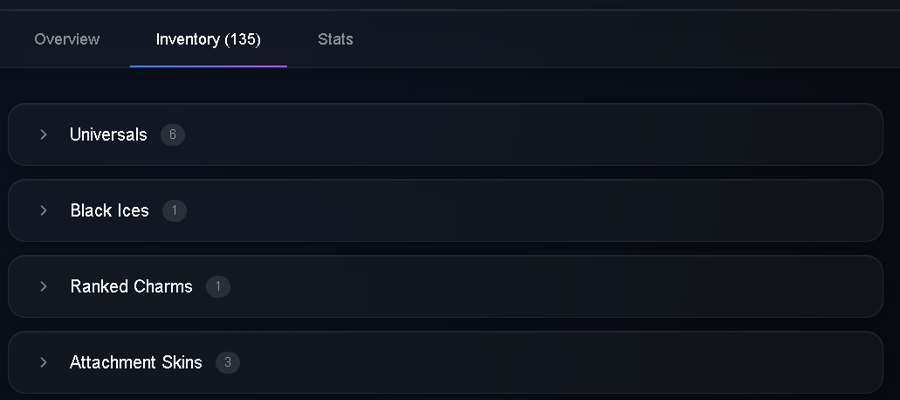Screen dimensions: 900x400
Task: Expand Ranked Charms via its chevron
Action: click(44, 286)
